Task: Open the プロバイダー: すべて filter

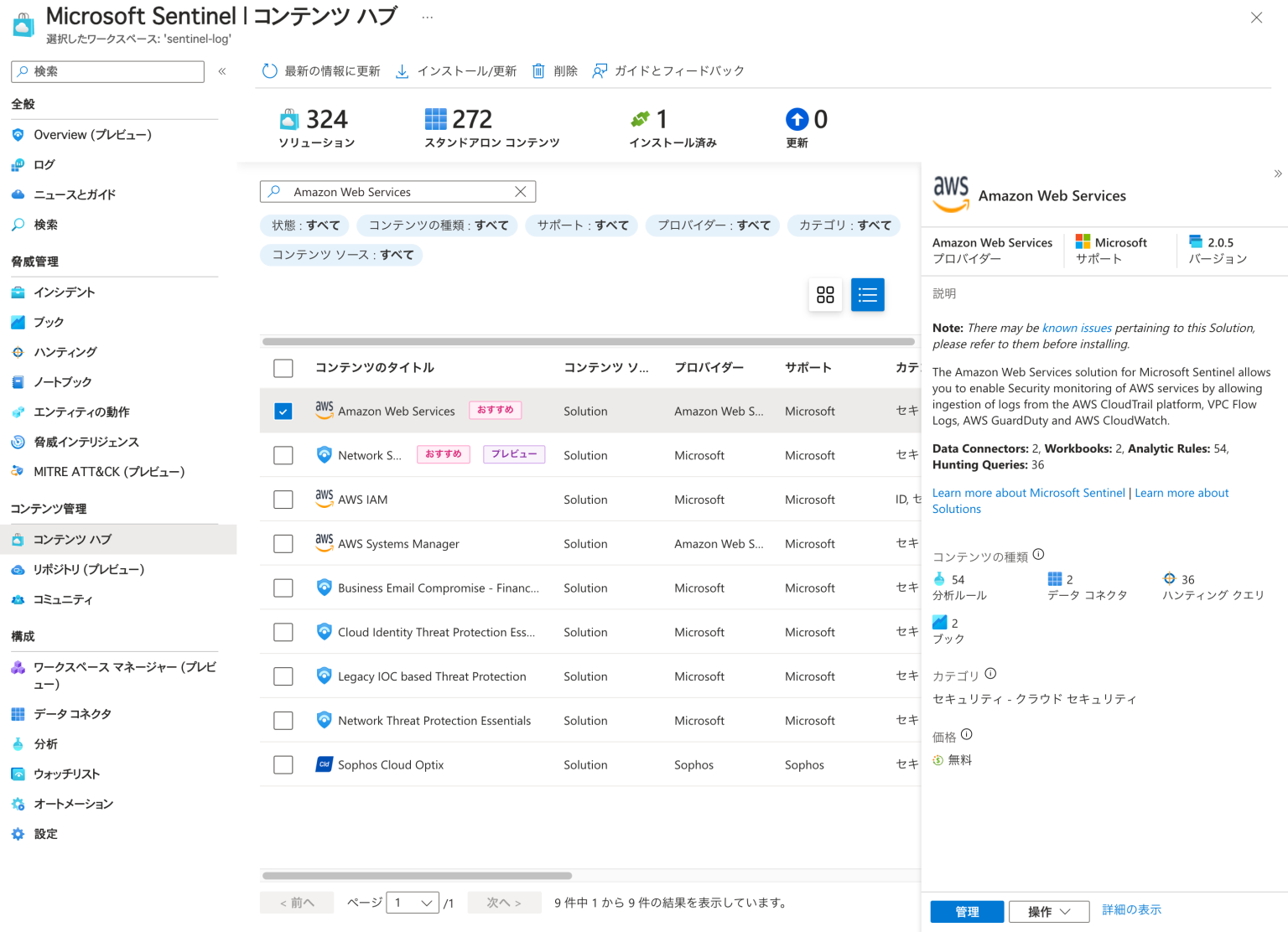Action: [712, 225]
